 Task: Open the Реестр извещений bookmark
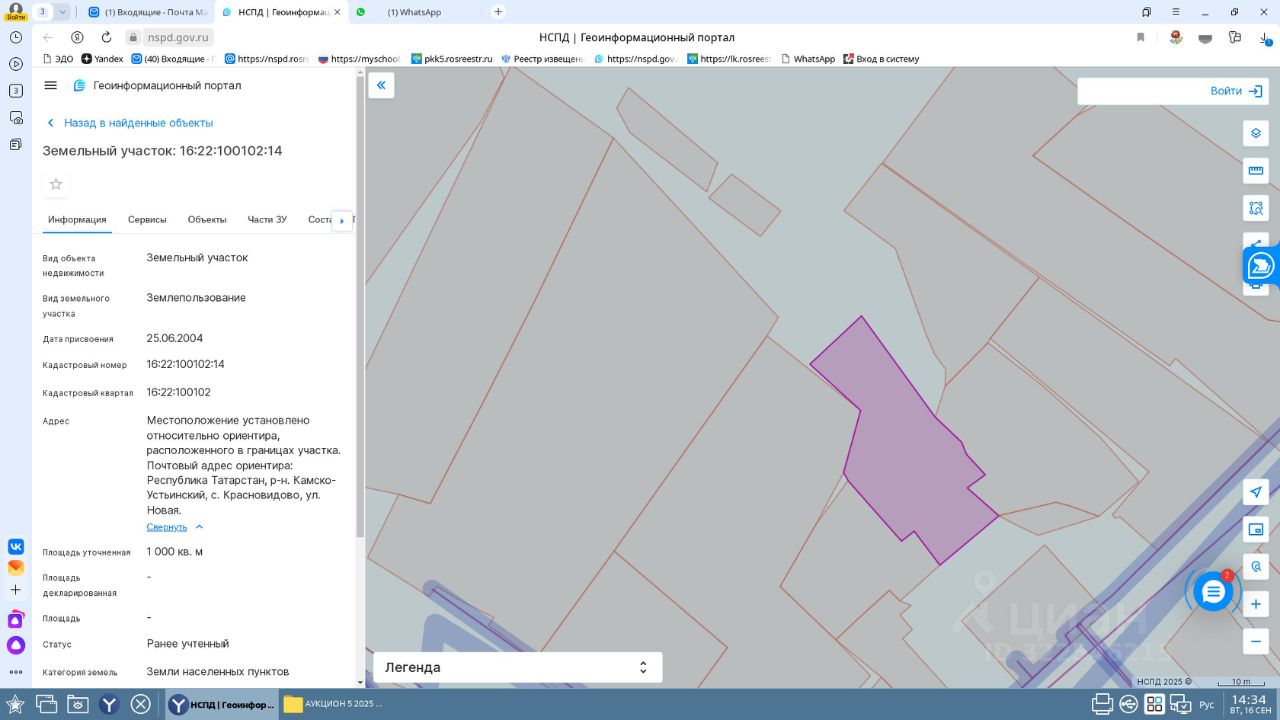click(542, 59)
